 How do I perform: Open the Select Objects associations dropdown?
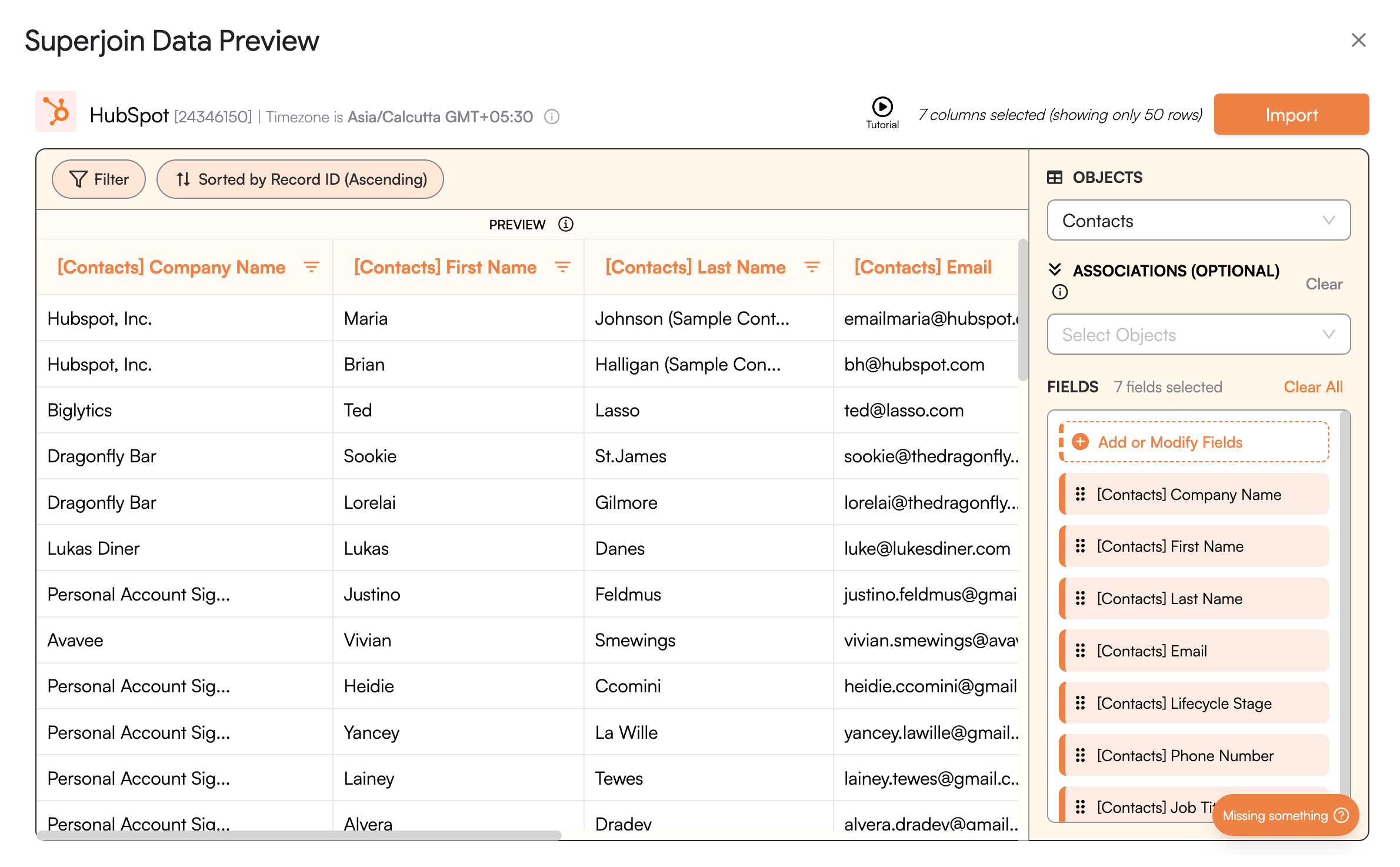[1198, 335]
